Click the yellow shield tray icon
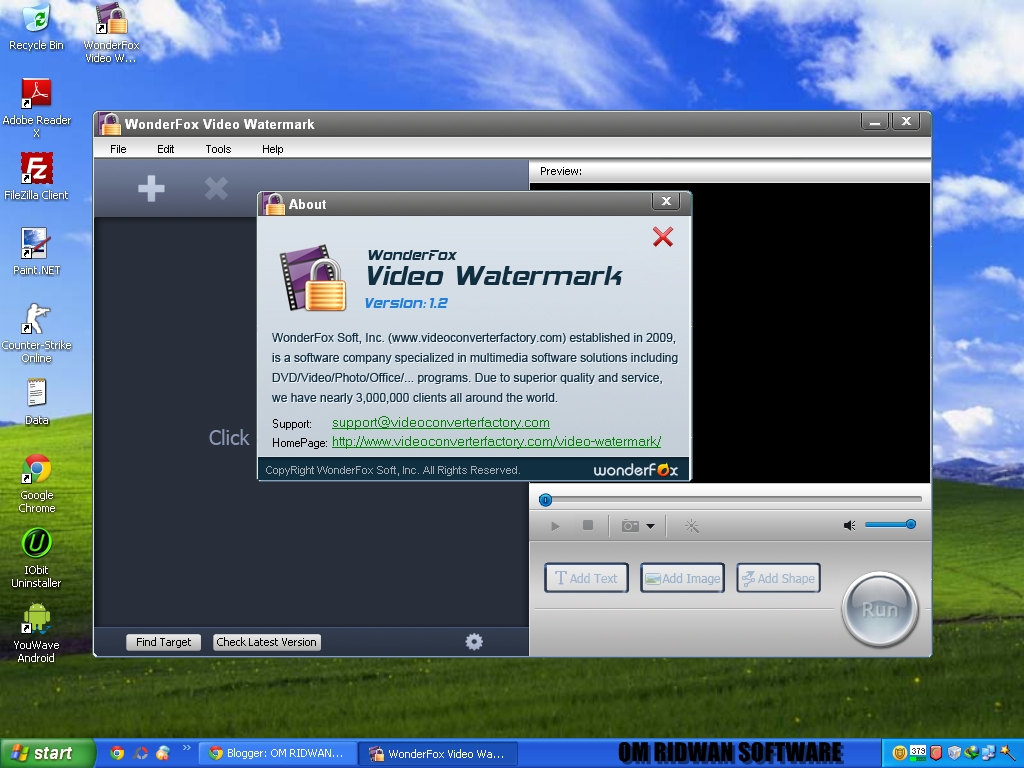This screenshot has width=1024, height=768. (899, 754)
